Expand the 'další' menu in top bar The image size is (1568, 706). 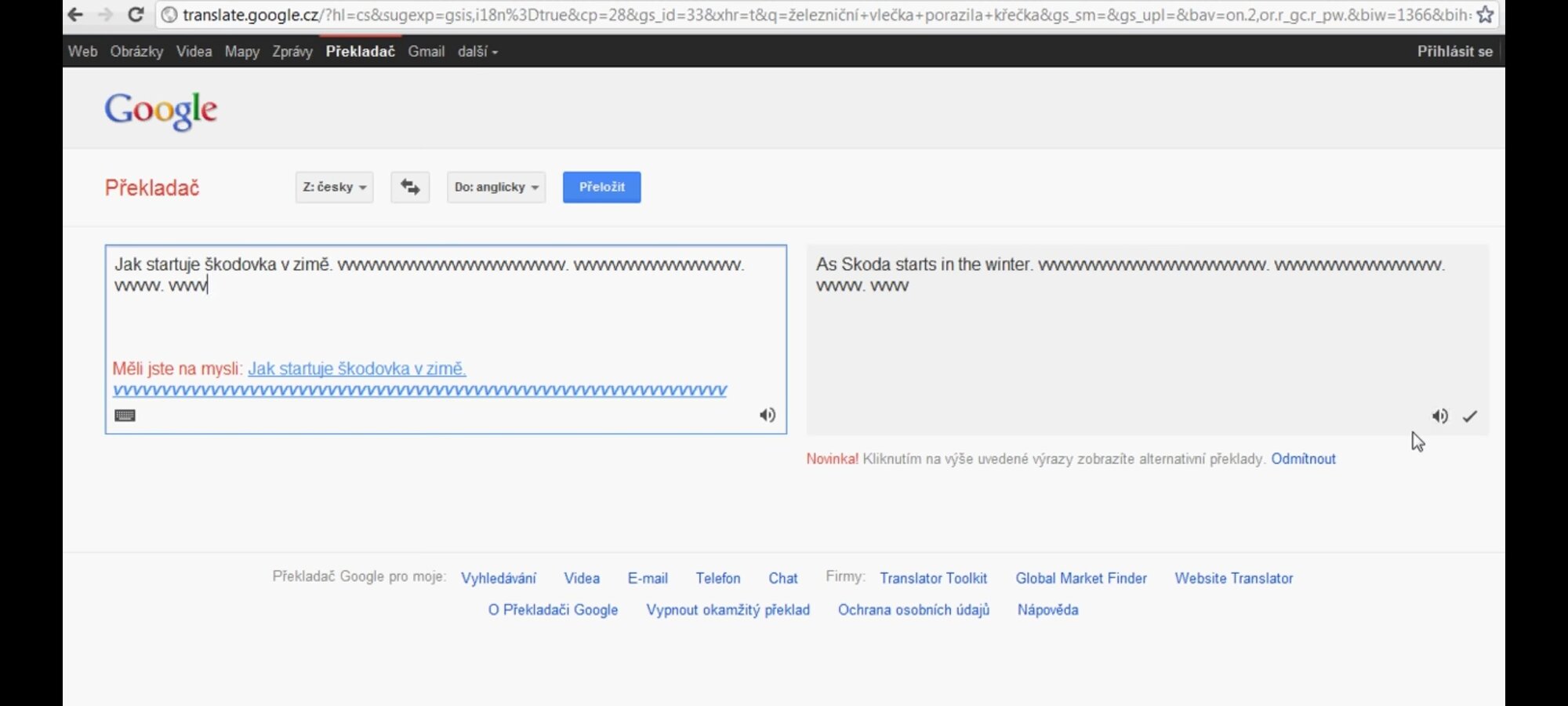coord(477,52)
